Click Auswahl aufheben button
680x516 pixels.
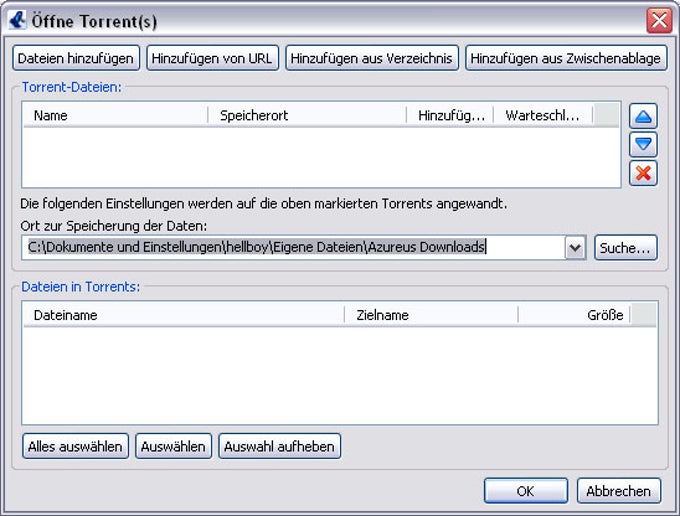click(x=280, y=446)
